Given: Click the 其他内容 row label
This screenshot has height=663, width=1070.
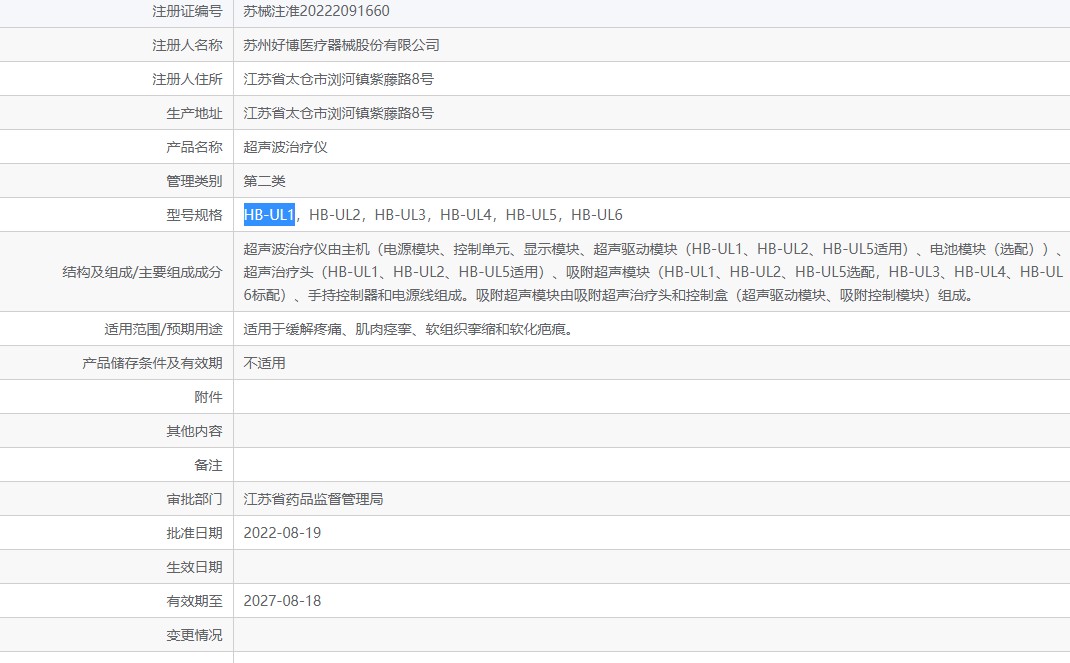Looking at the screenshot, I should (x=194, y=431).
